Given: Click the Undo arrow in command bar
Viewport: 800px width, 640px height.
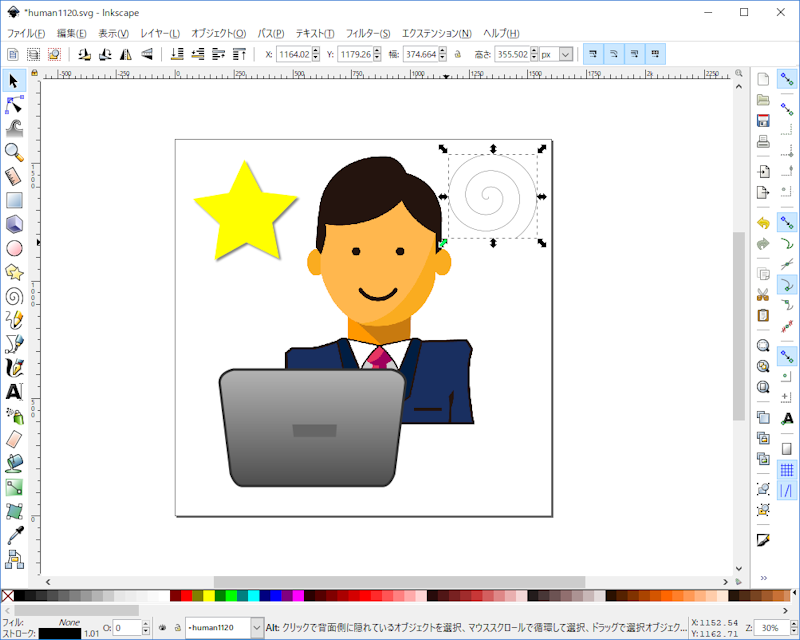Looking at the screenshot, I should pyautogui.click(x=763, y=223).
